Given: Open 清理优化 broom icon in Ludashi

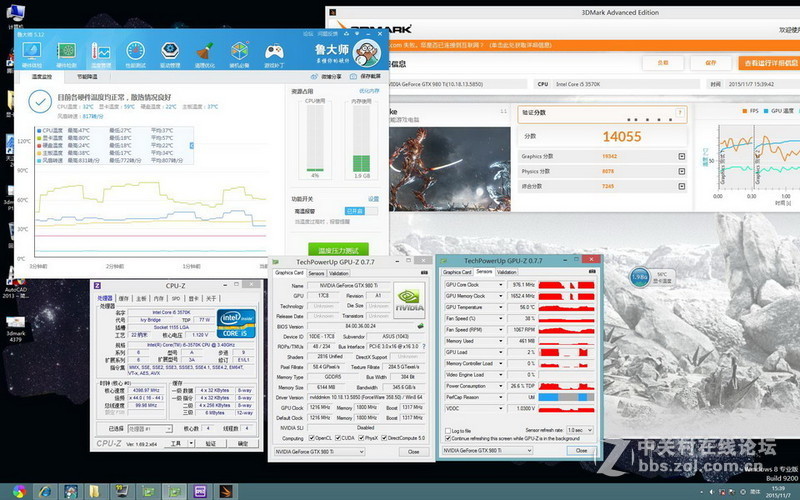Looking at the screenshot, I should click(x=204, y=55).
